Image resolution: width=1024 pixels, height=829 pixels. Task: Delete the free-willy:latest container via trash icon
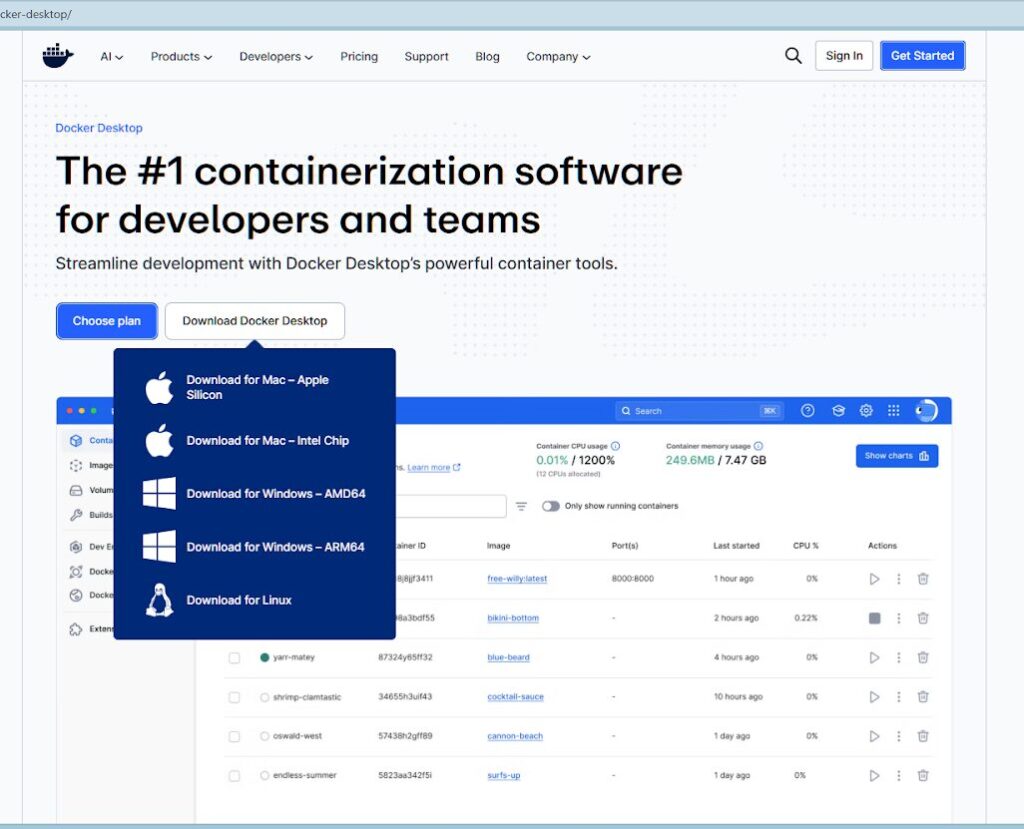coord(923,579)
